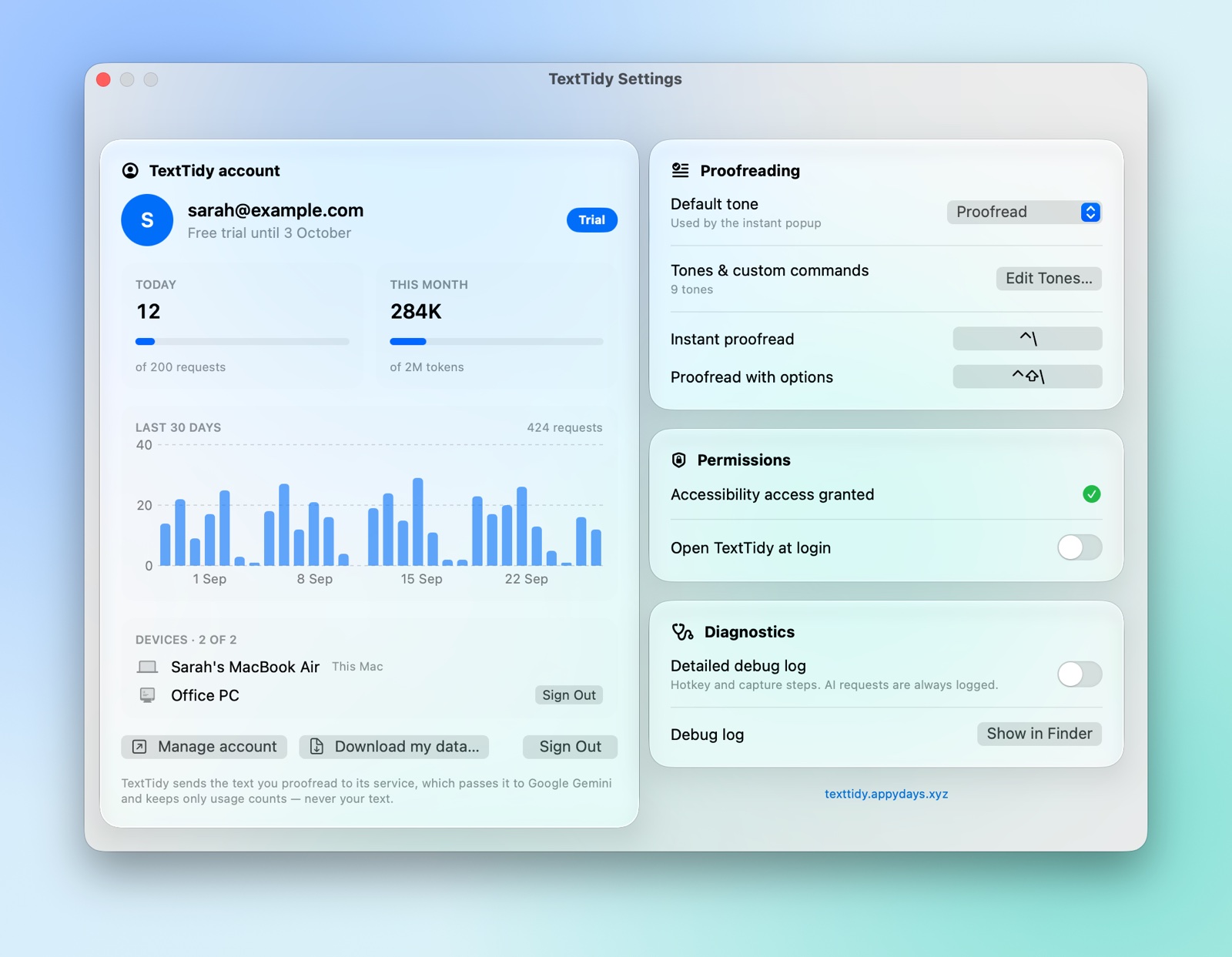
Task: Click the Instant proofread shortcut field
Action: pyautogui.click(x=1027, y=339)
